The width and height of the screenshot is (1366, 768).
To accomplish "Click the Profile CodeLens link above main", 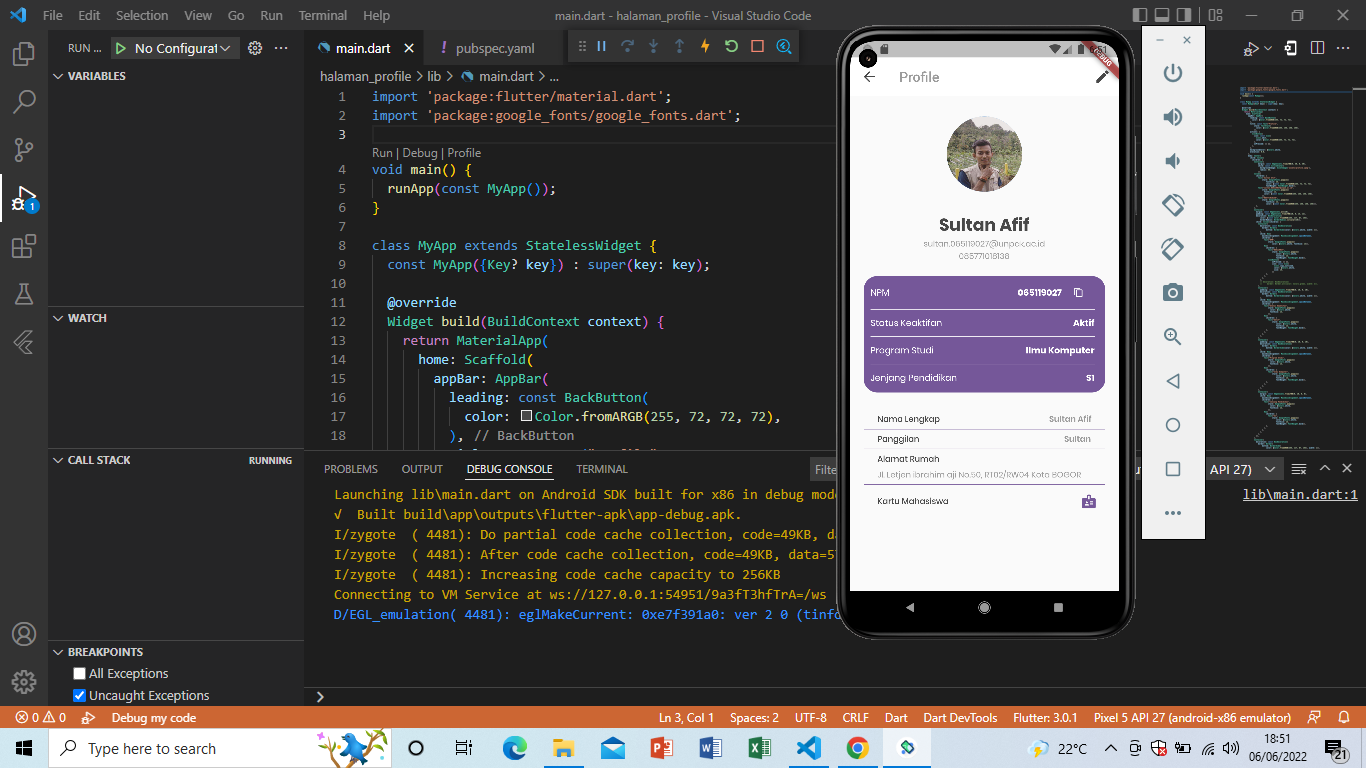I will [464, 152].
